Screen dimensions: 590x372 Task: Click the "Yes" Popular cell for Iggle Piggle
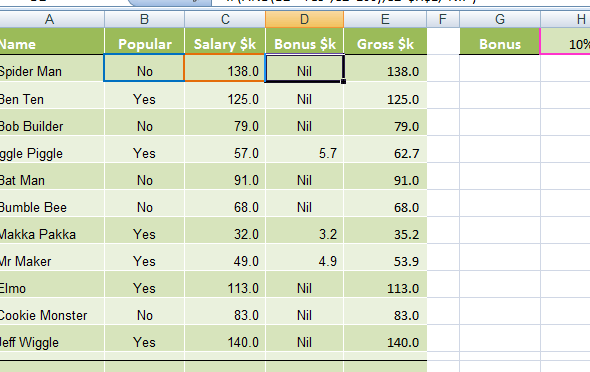[144, 150]
